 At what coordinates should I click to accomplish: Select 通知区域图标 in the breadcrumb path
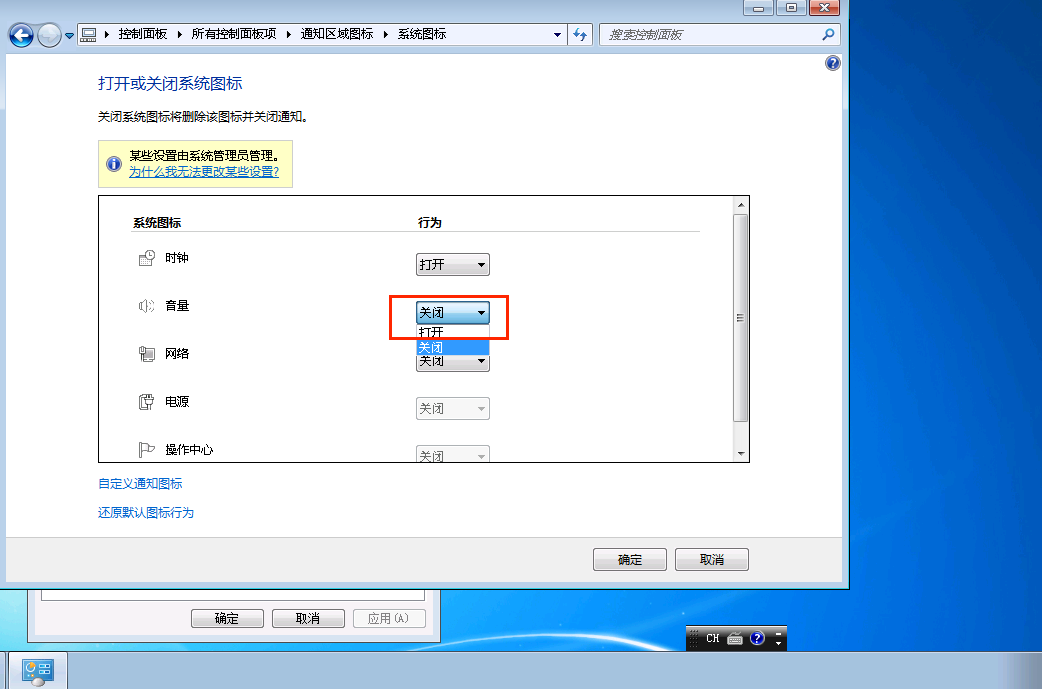tap(337, 34)
